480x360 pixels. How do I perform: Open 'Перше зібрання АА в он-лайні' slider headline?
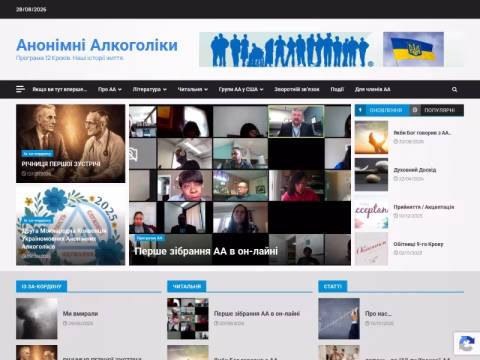coord(206,251)
